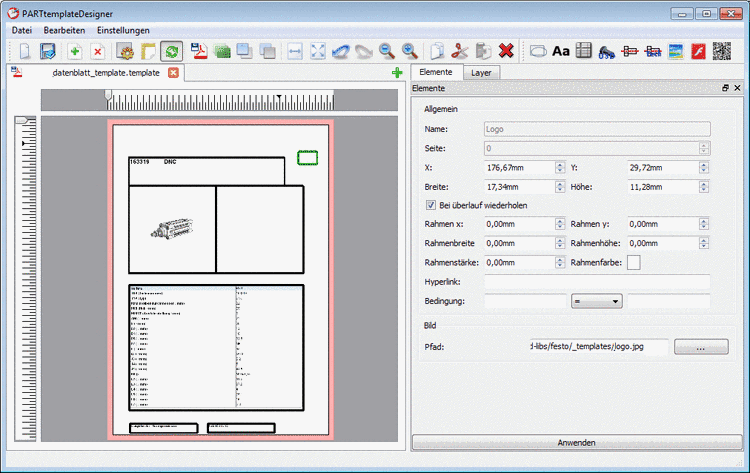Click the yellow ruler page setup icon
The width and height of the screenshot is (750, 473).
[148, 51]
